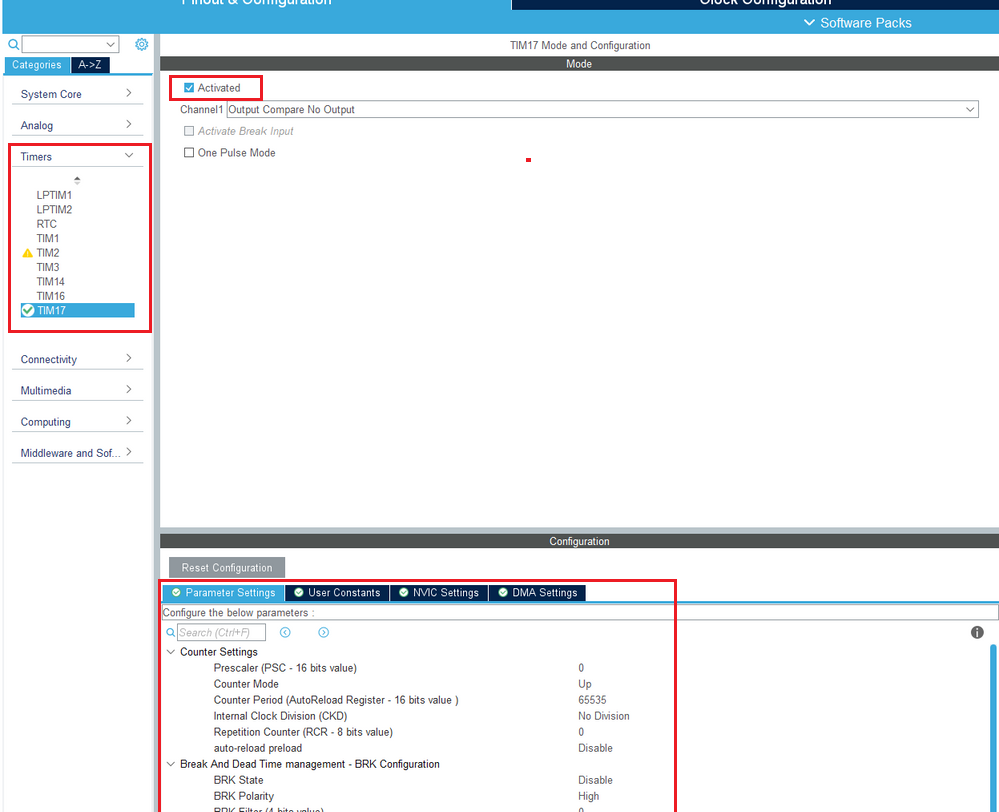
Task: Click the Counter Period (AutoReload Register) label
Action: pos(336,700)
